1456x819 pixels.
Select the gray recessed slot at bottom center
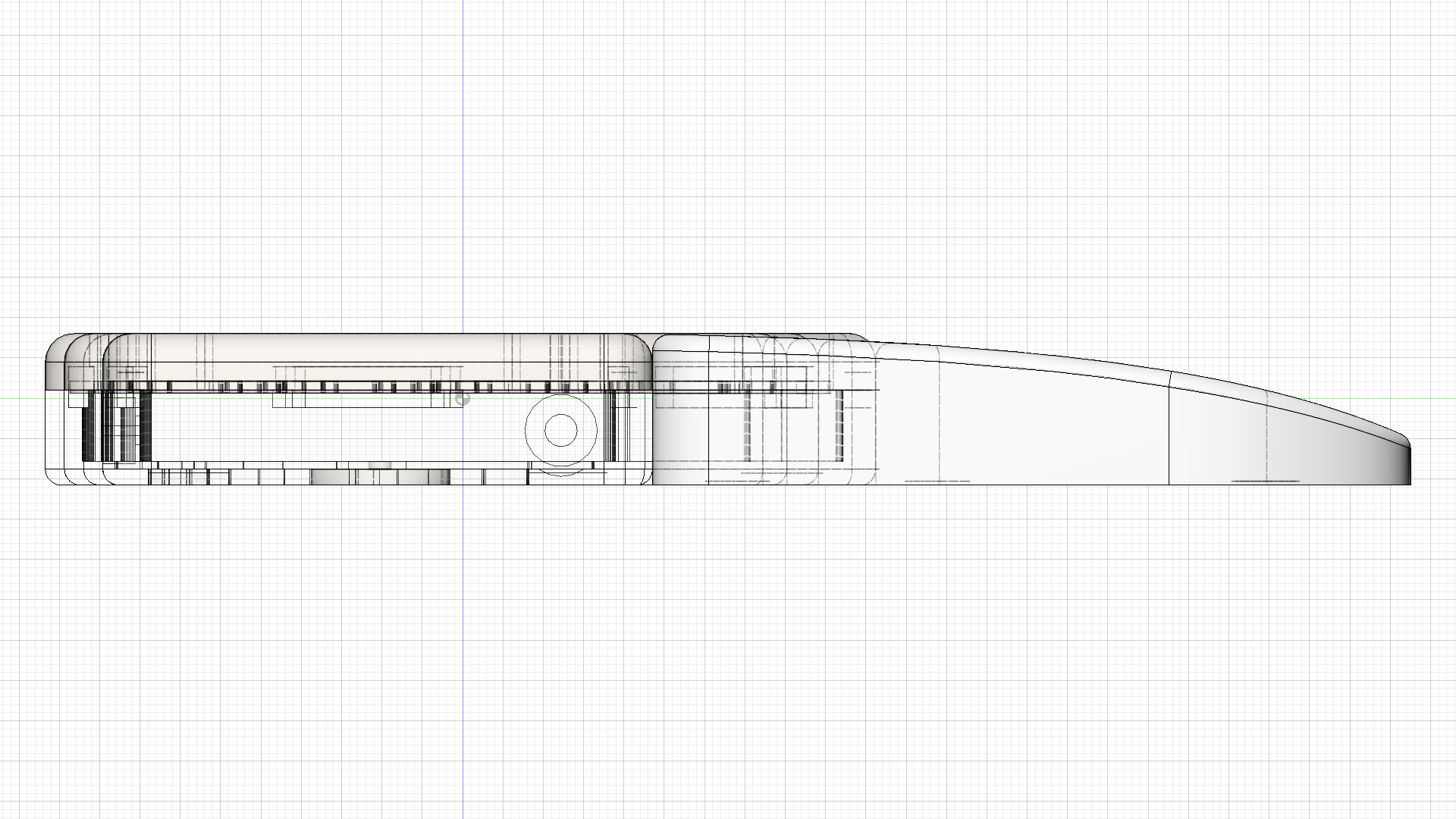point(379,477)
